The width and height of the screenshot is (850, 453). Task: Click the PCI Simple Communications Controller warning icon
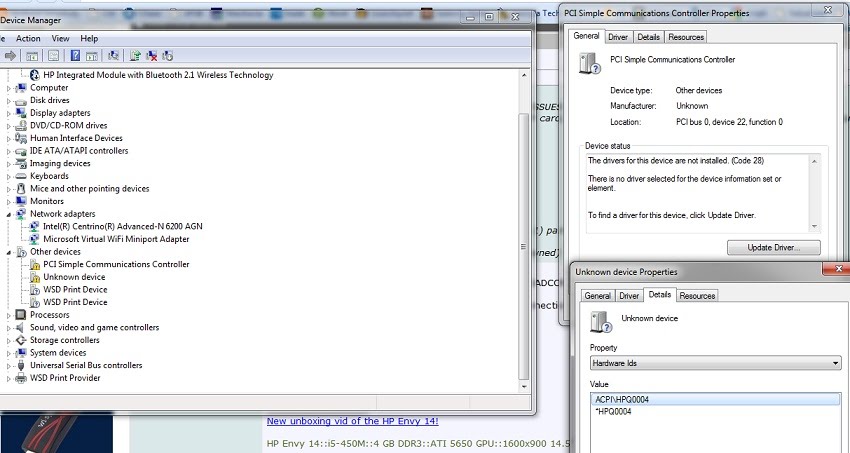[35, 264]
